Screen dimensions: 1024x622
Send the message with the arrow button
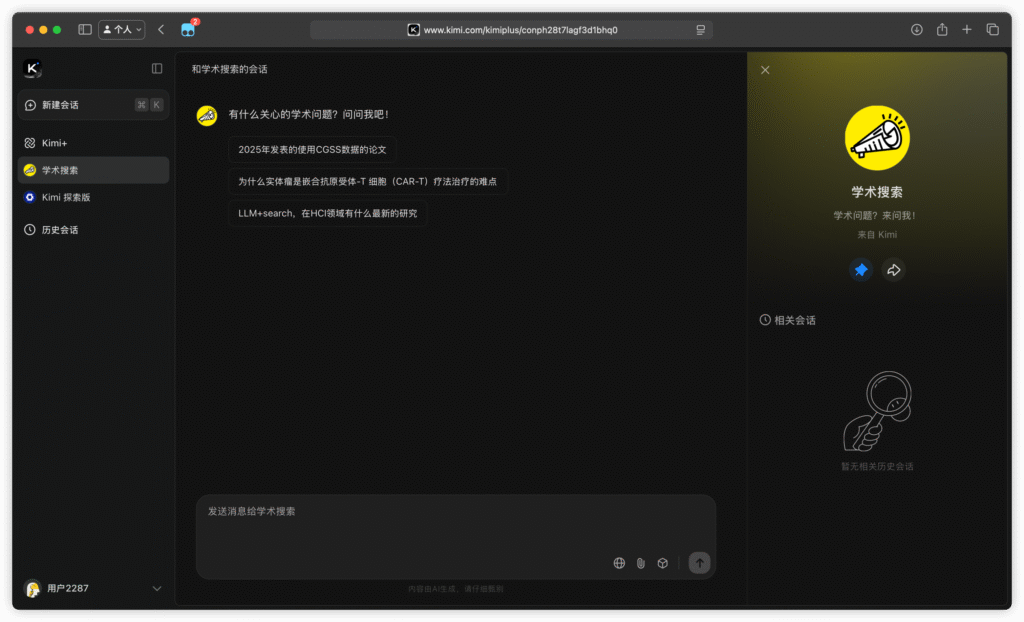point(699,563)
